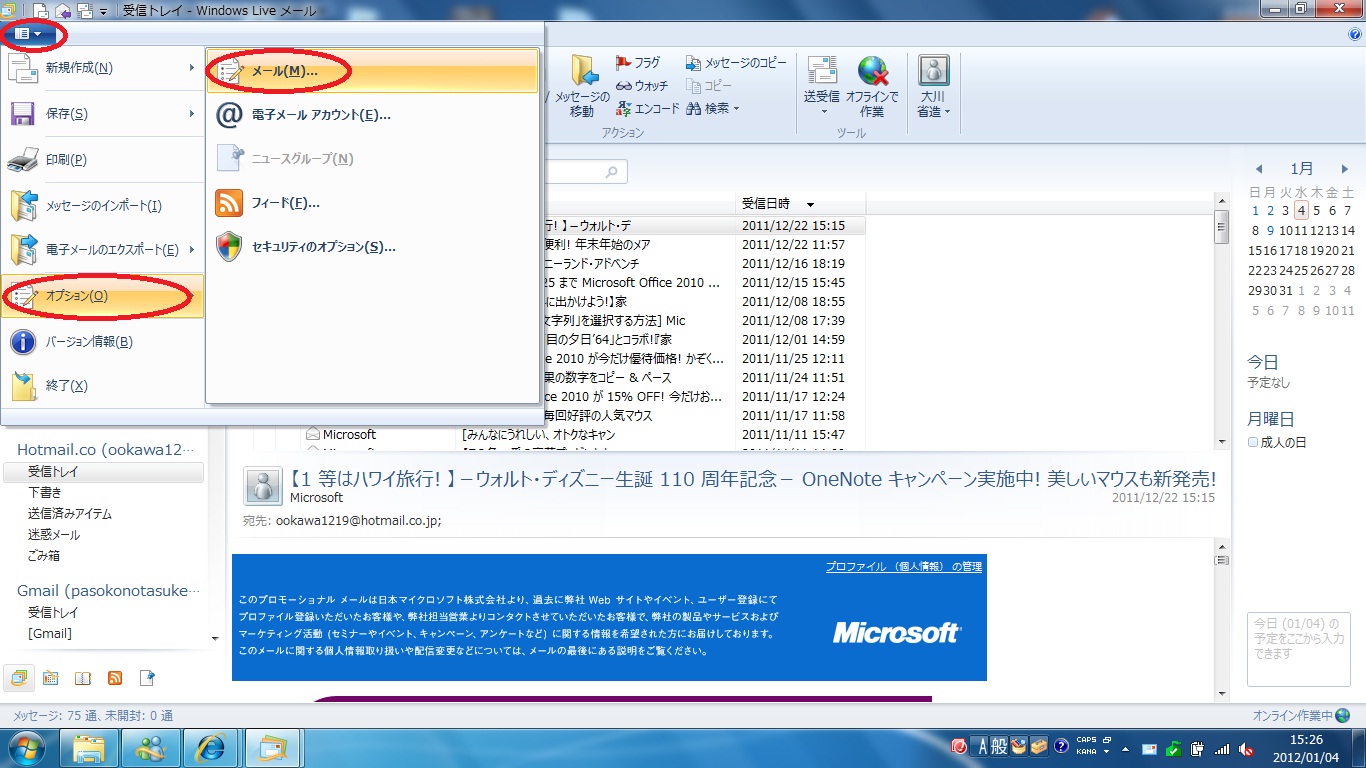Open Hotmail 受信トレイ folder
Viewport: 1366px width, 768px height.
[x=104, y=472]
